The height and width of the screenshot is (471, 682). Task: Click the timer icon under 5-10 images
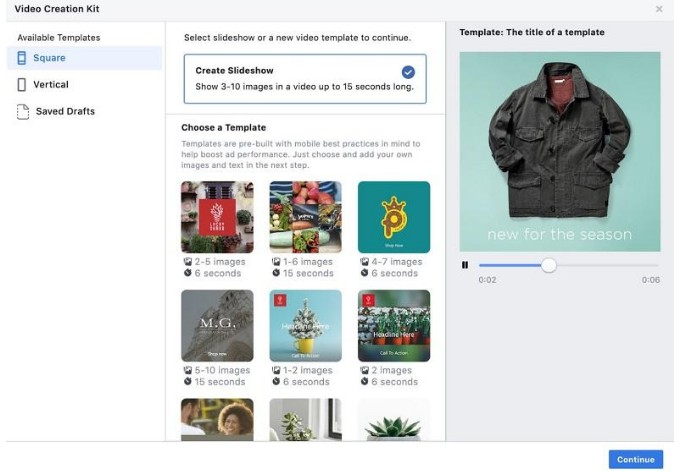pyautogui.click(x=187, y=381)
